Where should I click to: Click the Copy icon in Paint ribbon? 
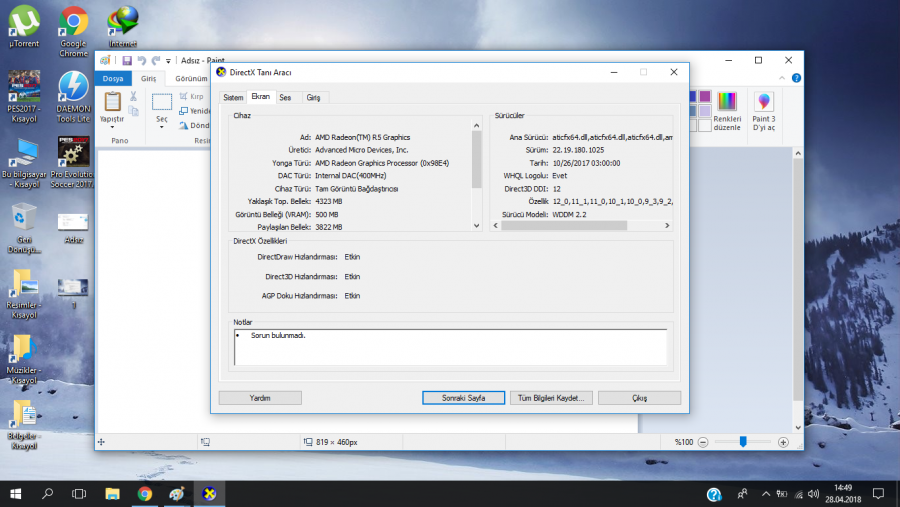[x=133, y=110]
